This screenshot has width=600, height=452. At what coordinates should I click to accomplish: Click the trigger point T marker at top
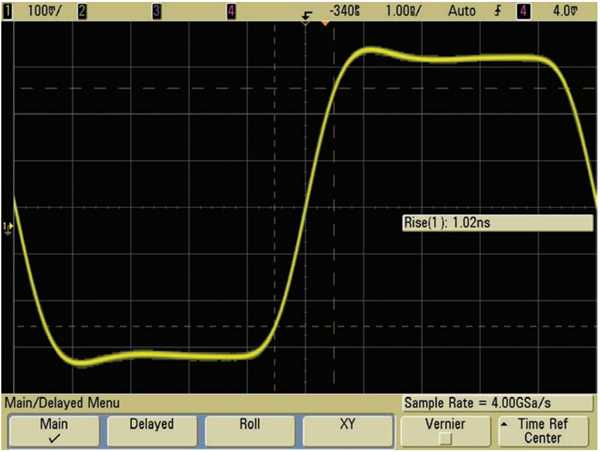306,18
